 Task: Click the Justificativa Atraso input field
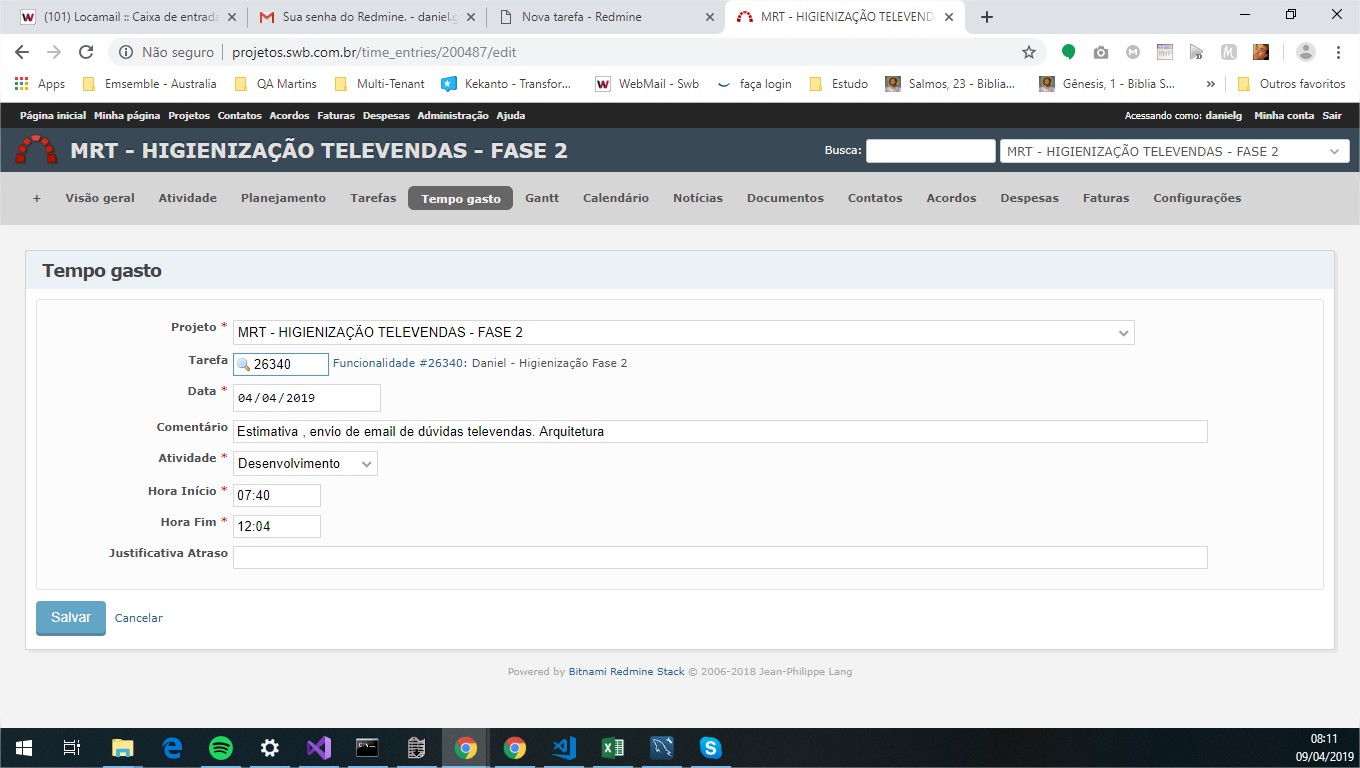720,557
